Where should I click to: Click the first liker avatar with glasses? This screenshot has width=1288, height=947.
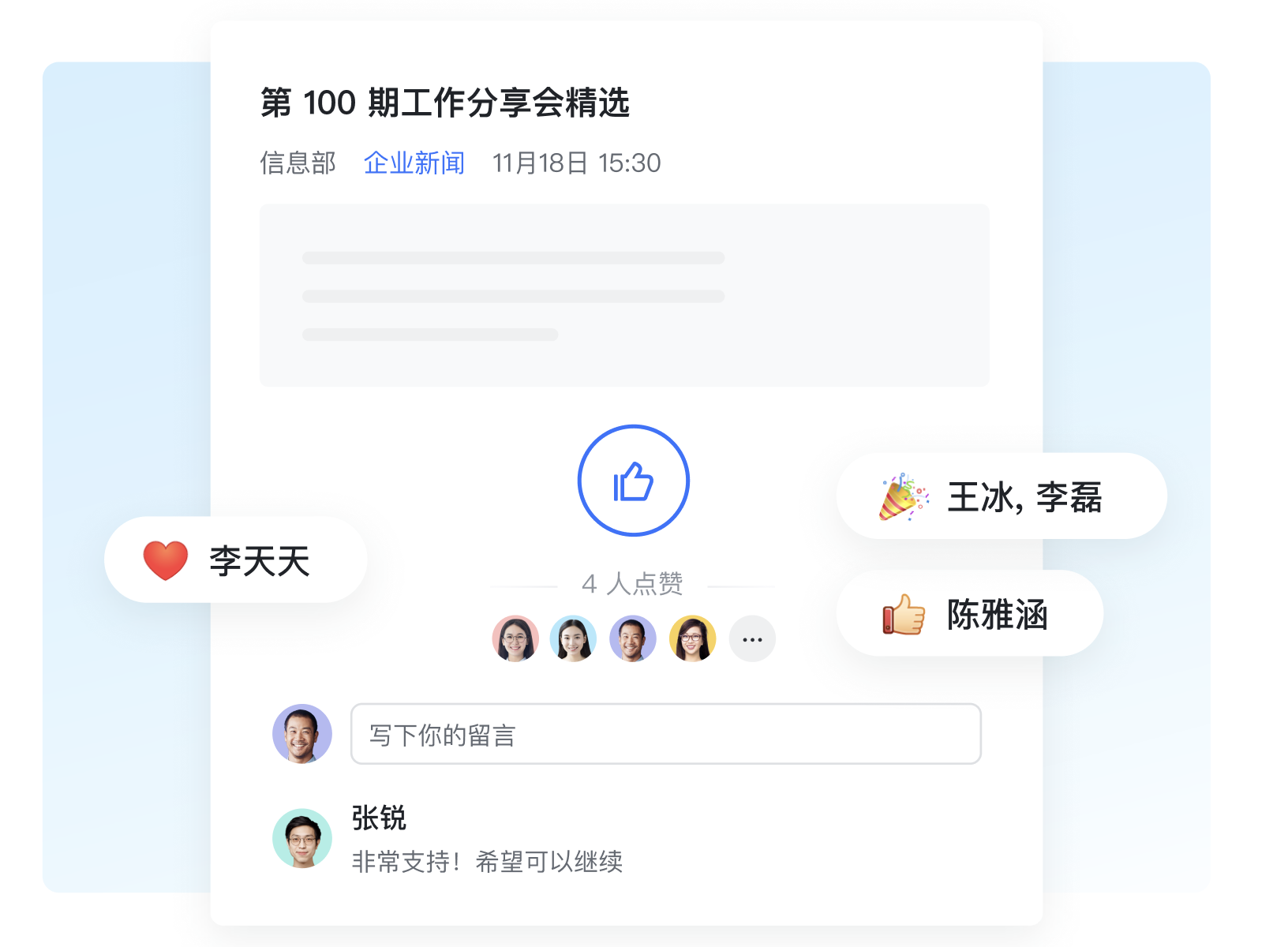[x=515, y=638]
